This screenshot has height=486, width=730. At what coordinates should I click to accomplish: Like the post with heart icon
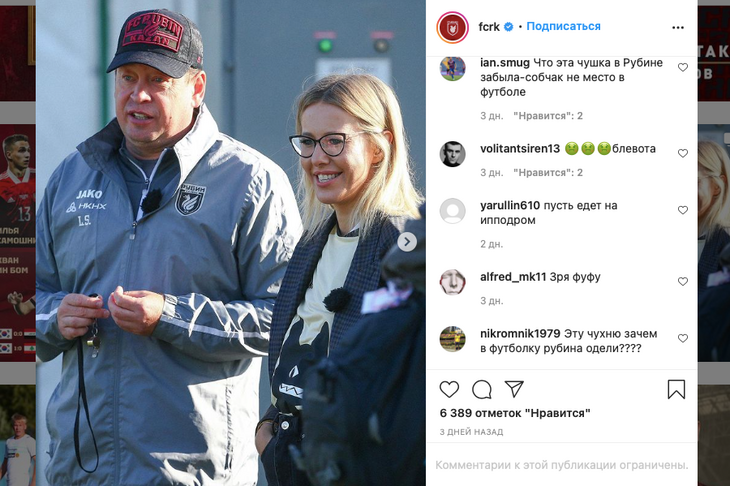point(449,389)
